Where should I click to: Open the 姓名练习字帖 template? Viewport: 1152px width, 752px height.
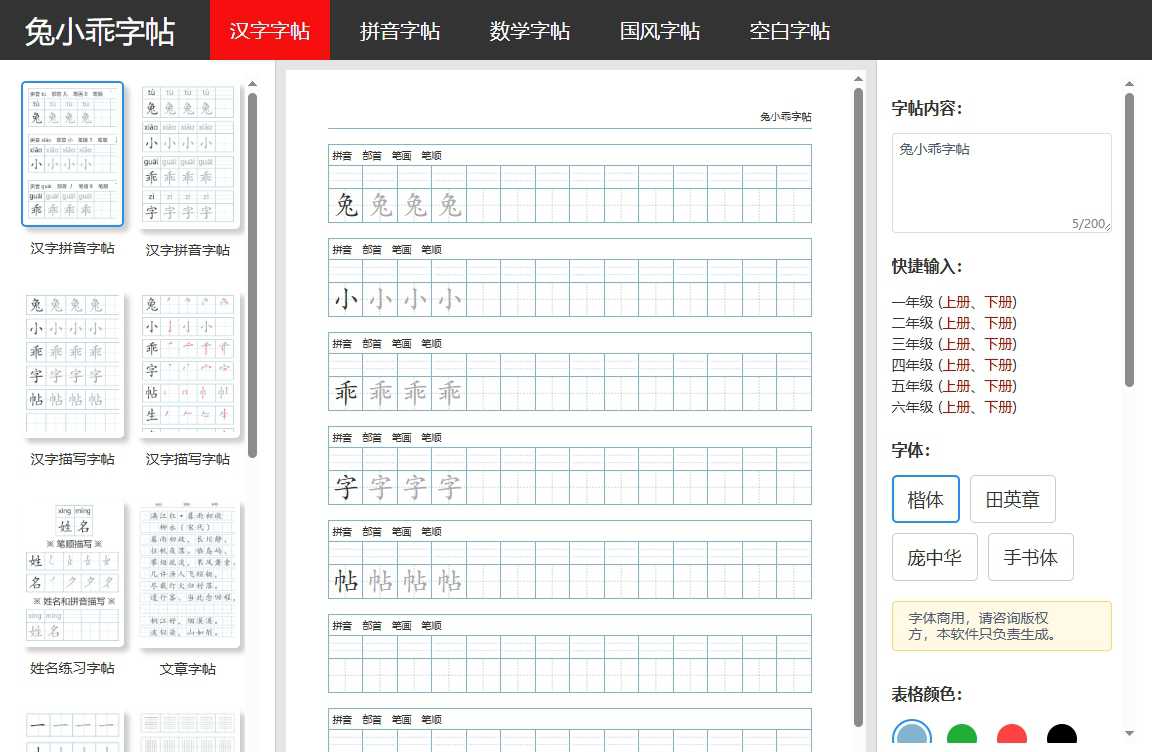(73, 572)
